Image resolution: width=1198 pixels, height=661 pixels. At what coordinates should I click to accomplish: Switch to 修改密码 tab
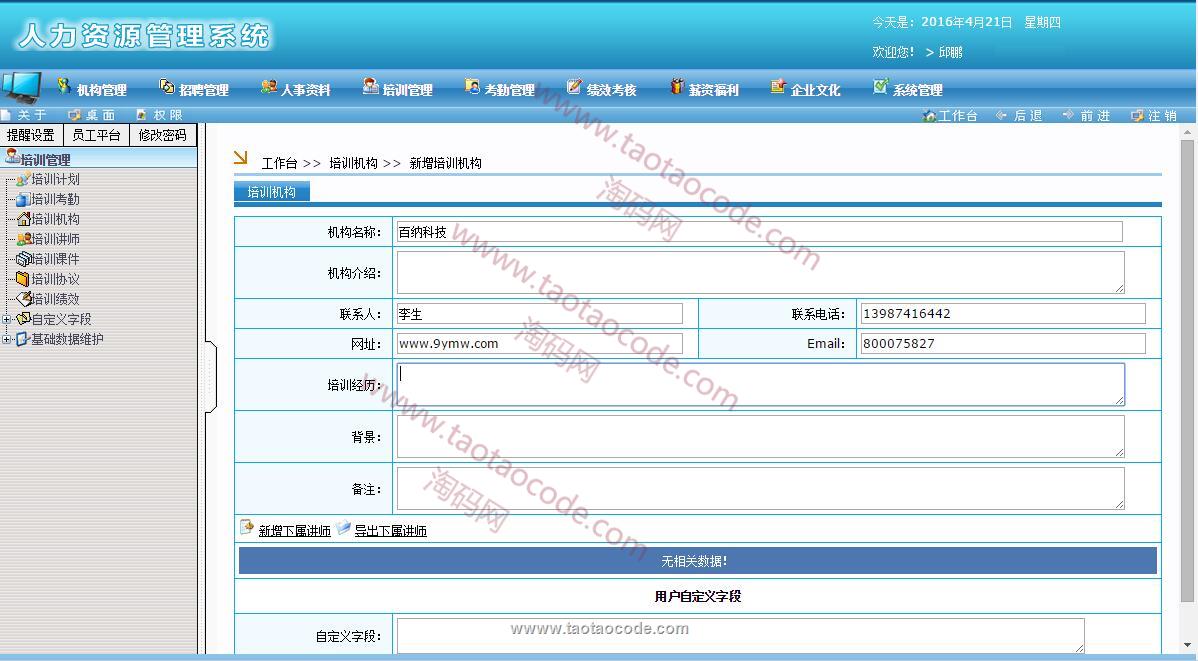[x=163, y=135]
